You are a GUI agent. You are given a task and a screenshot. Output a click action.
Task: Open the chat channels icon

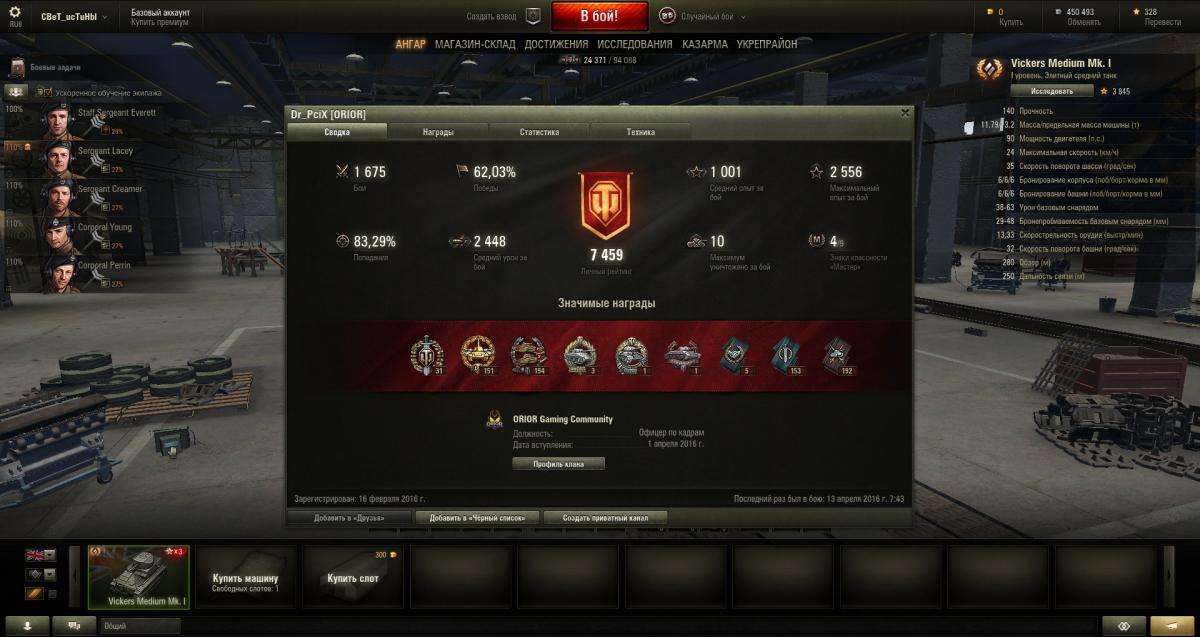click(x=73, y=626)
